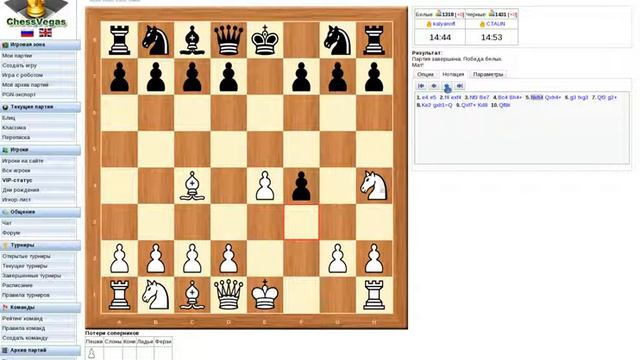Collapse the Текущие партии sidebar section
The image size is (640, 360).
click(x=40, y=107)
